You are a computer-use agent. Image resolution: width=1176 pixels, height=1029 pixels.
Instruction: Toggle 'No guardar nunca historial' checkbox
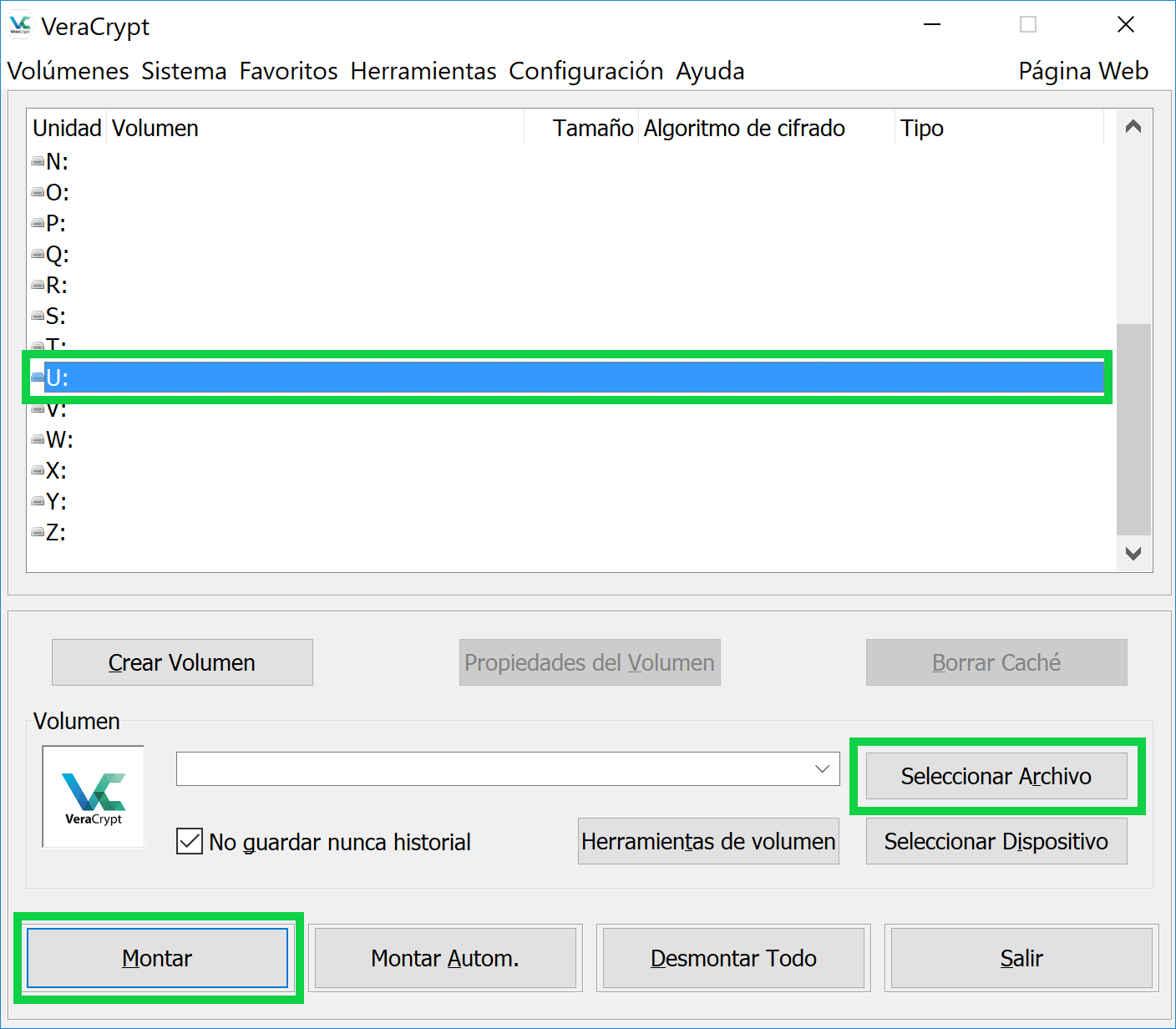190,841
